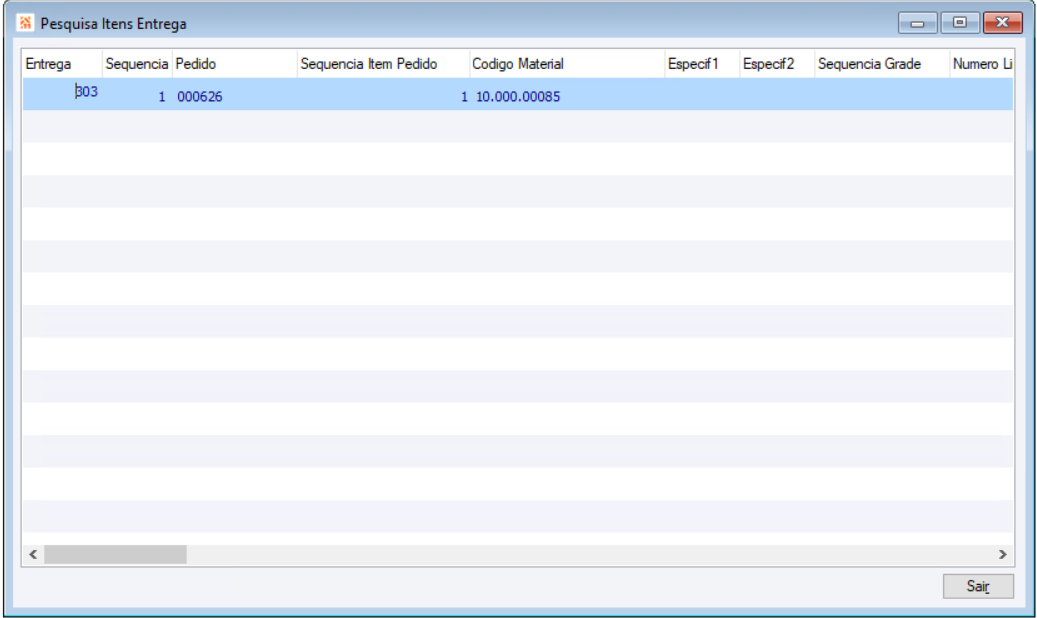
Task: Minimize the Pesquisa Itens Entrega window
Action: pyautogui.click(x=917, y=23)
